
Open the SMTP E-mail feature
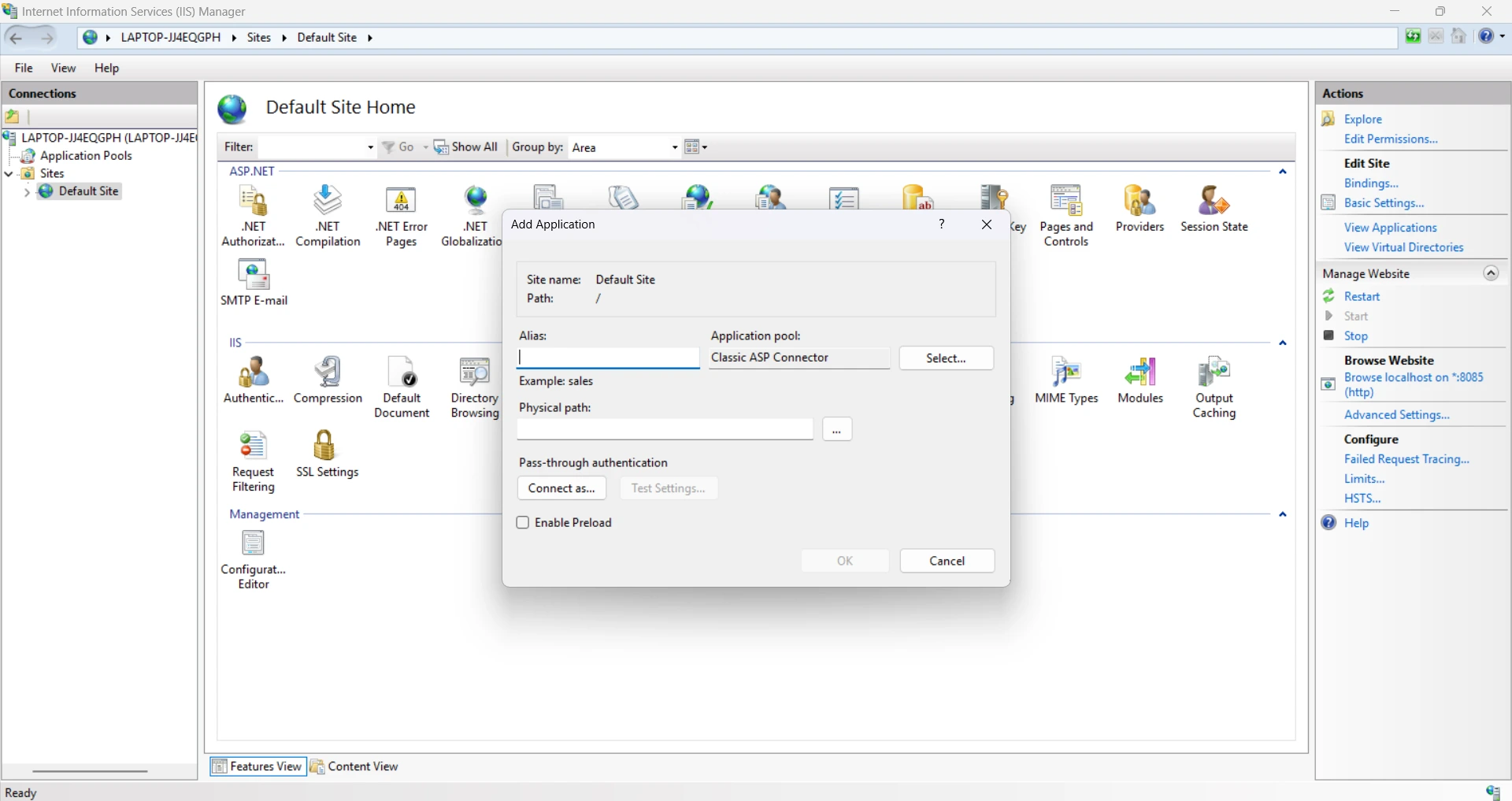(x=254, y=283)
